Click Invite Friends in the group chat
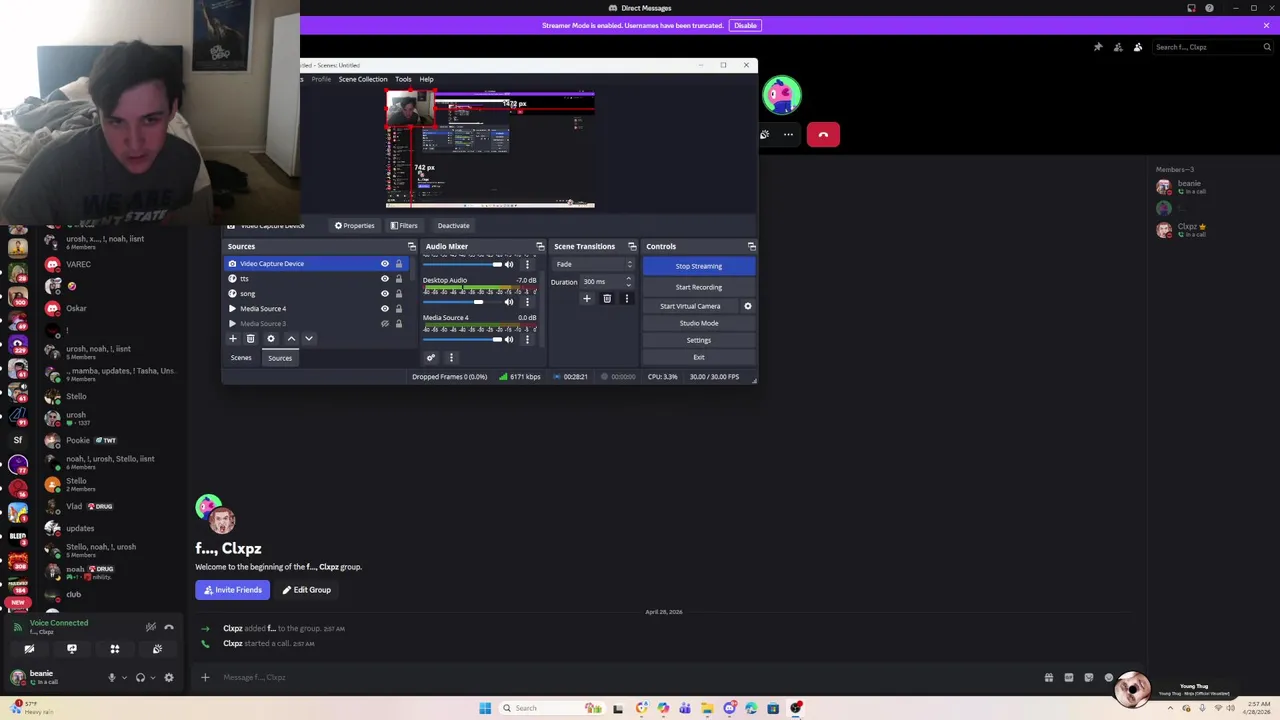The width and height of the screenshot is (1280, 720). tap(233, 590)
